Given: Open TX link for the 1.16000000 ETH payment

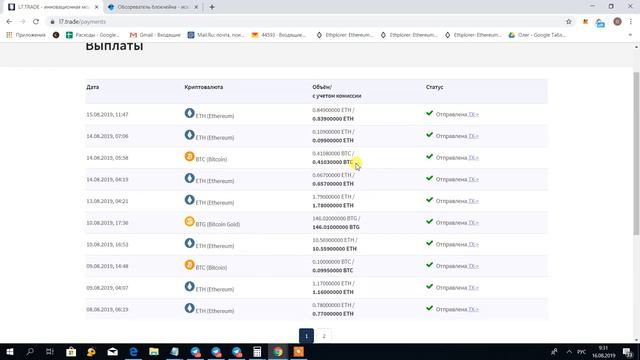Looking at the screenshot, I should (x=473, y=288).
